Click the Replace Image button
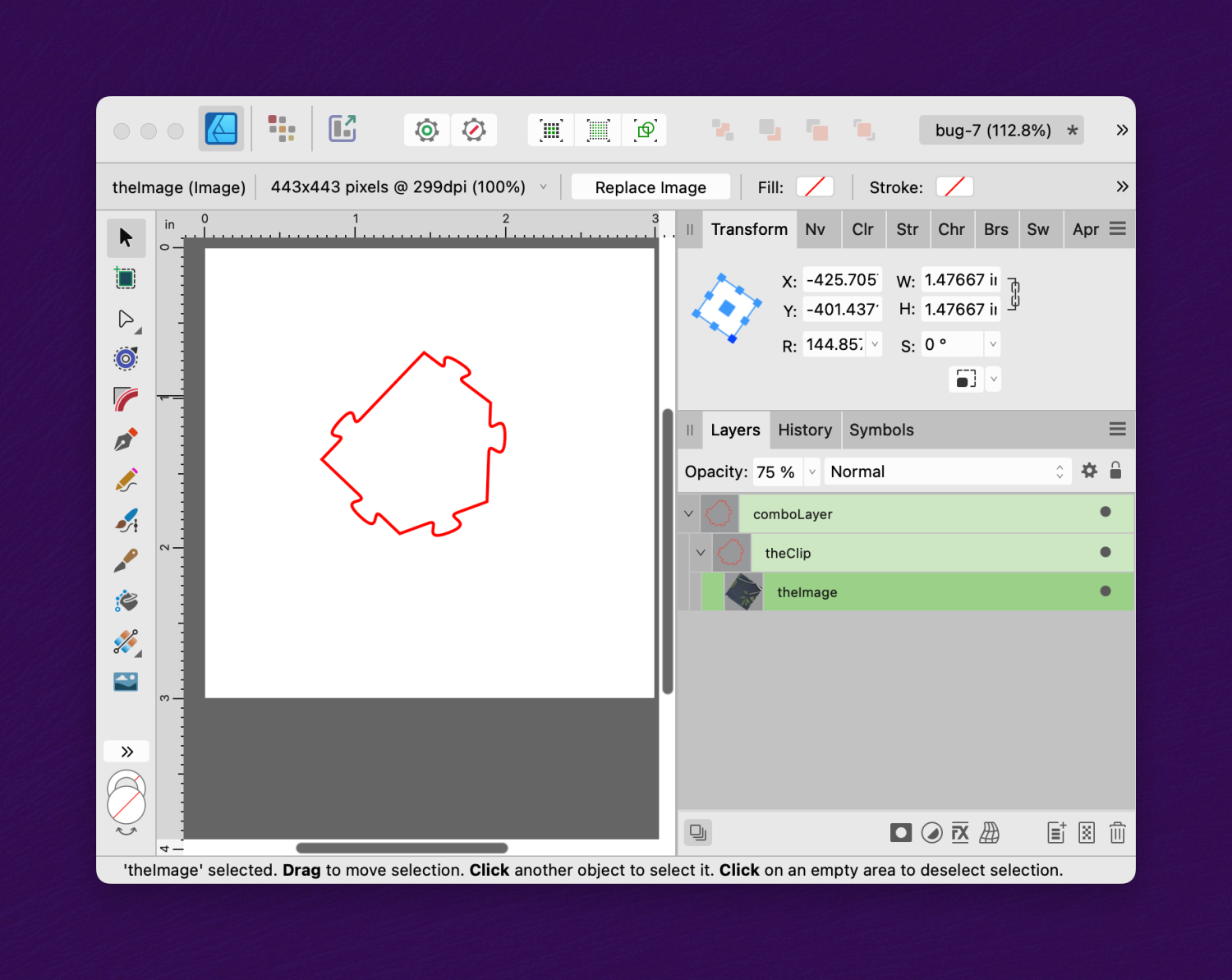 click(650, 187)
